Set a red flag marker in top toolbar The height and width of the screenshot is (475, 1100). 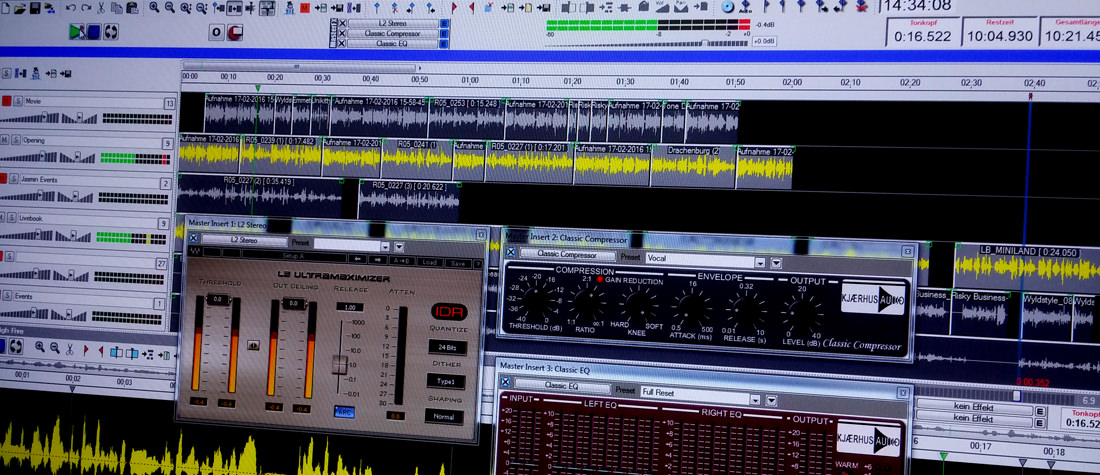tap(455, 8)
